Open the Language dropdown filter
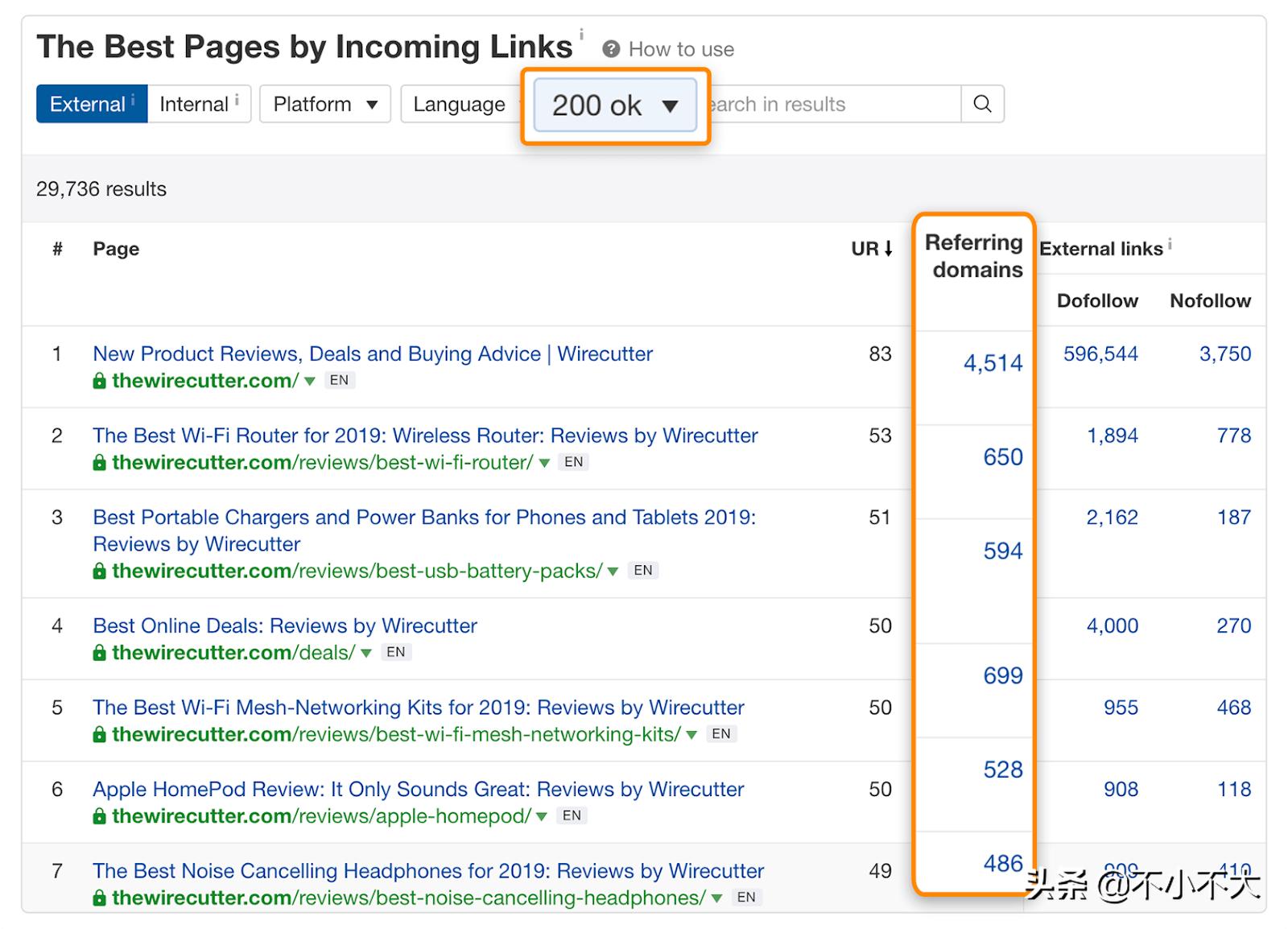The width and height of the screenshot is (1288, 929). click(x=459, y=104)
